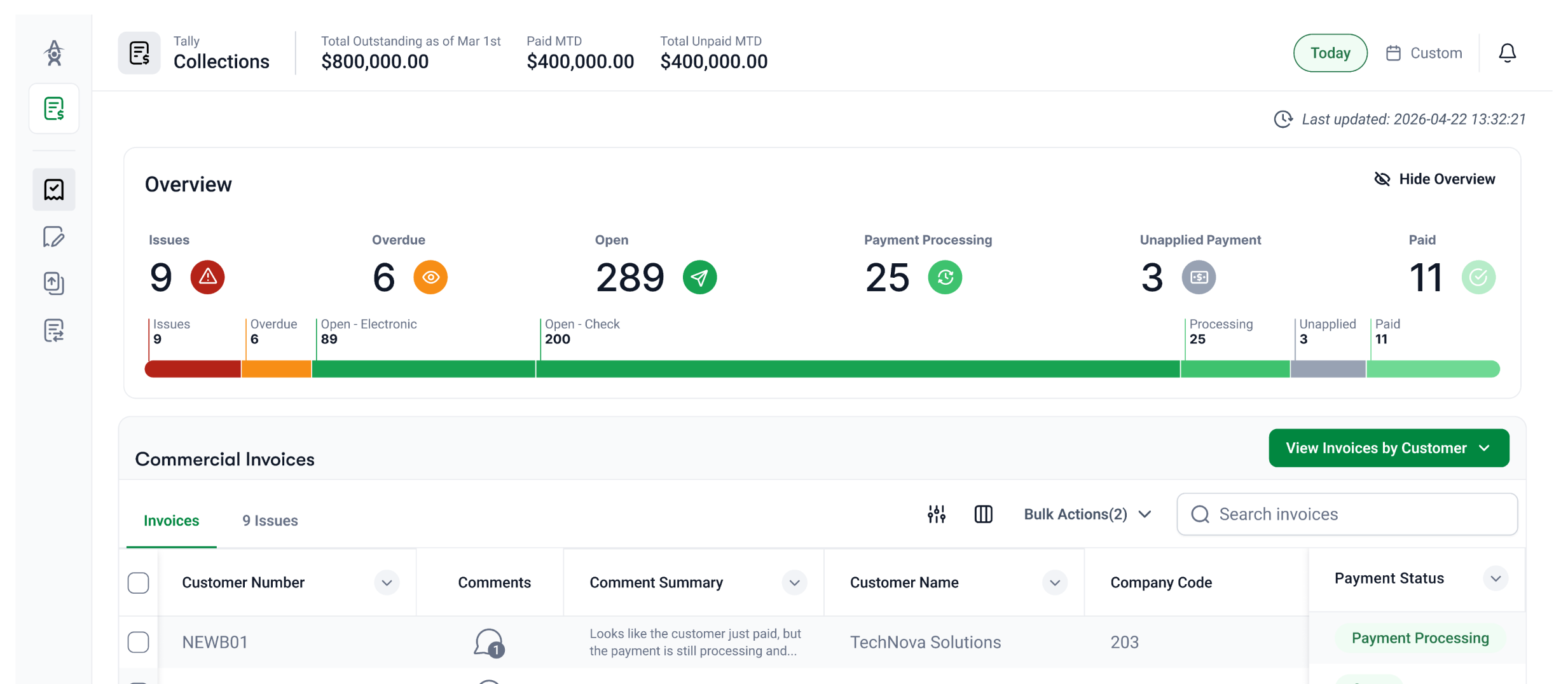Click the column layout icon near Bulk Actions
1568x684 pixels.
[x=983, y=514]
